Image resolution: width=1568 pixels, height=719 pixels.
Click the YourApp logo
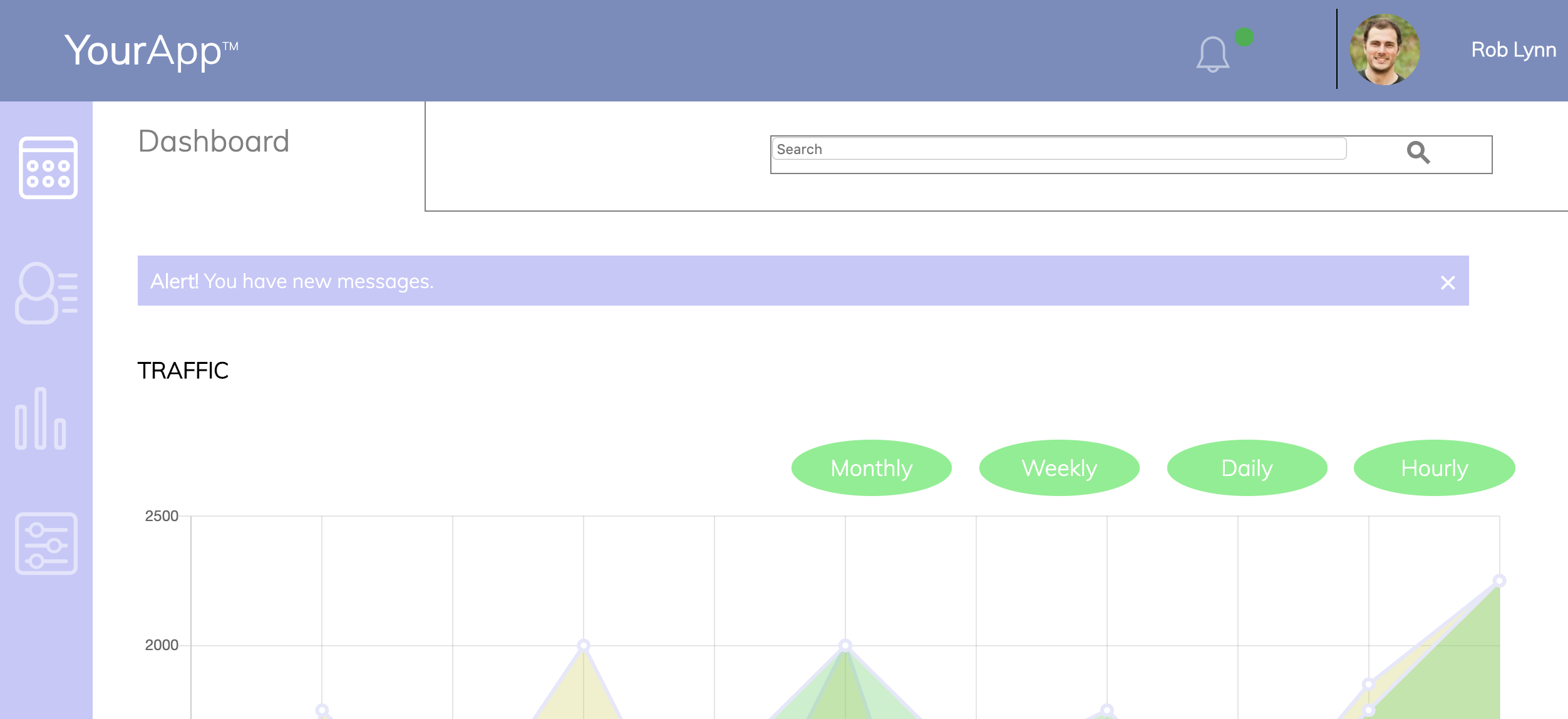(x=150, y=50)
